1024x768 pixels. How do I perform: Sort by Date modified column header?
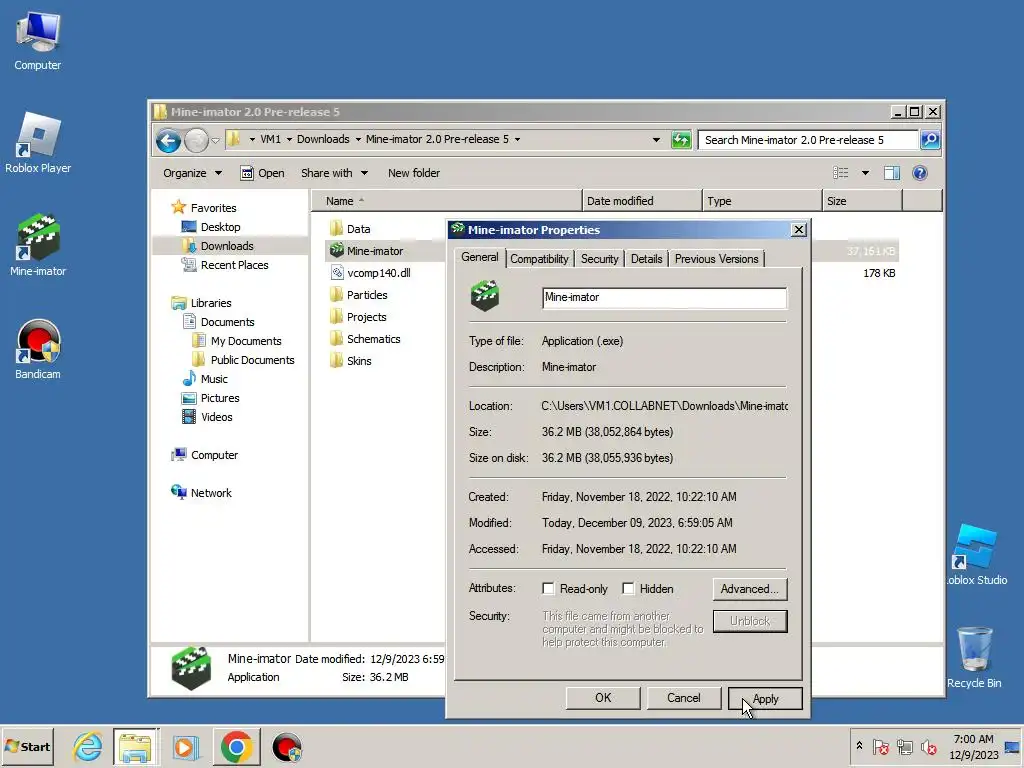click(641, 200)
